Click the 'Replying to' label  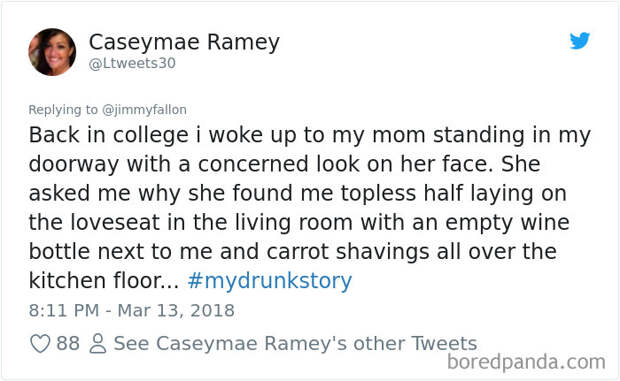tap(63, 110)
